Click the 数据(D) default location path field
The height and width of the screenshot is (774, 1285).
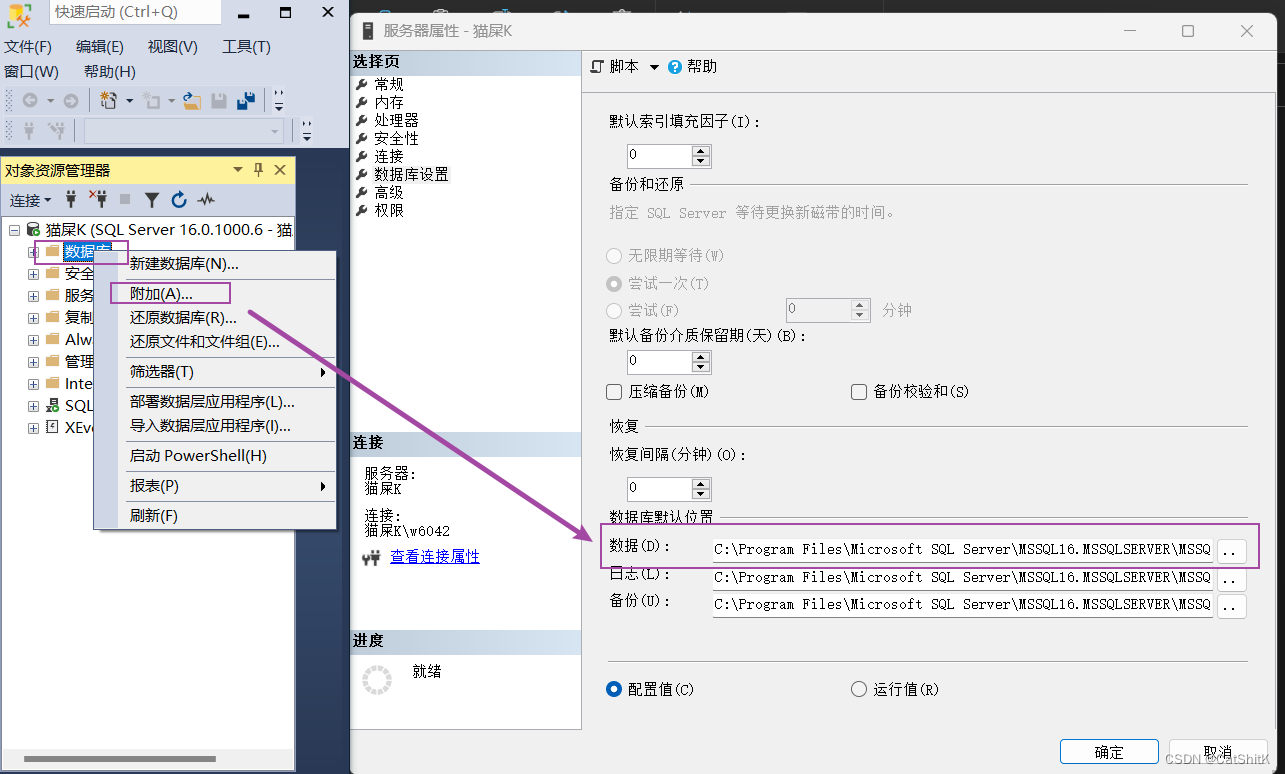pos(963,549)
